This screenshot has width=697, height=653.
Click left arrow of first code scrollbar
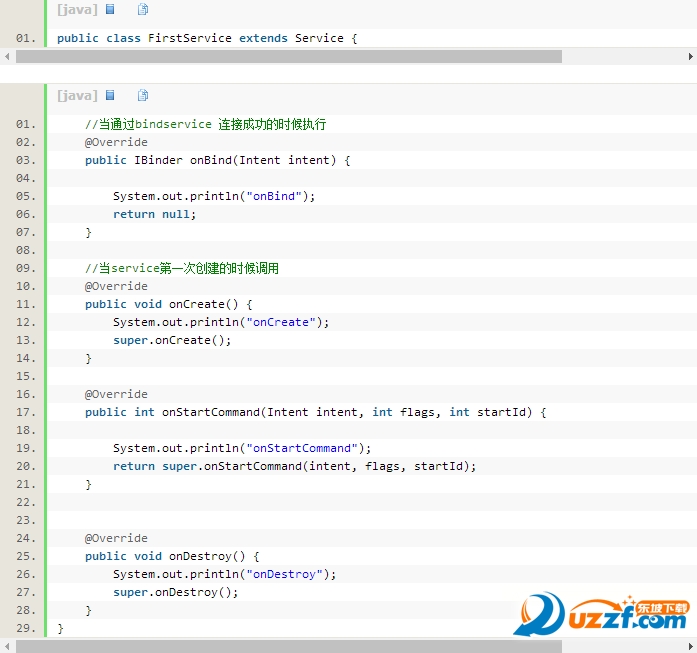(x=7, y=57)
